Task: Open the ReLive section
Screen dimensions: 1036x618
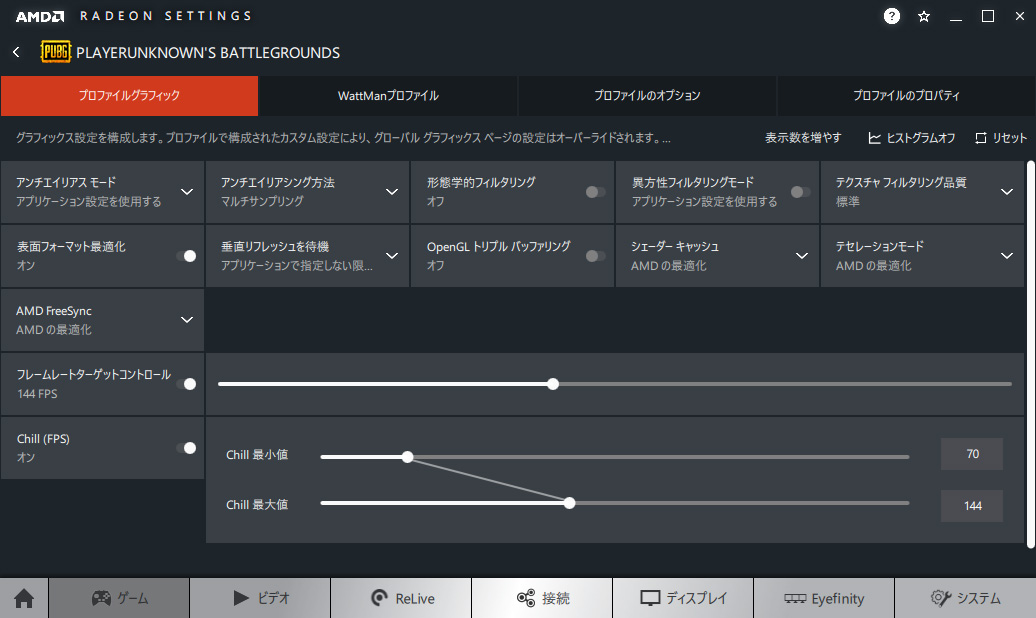Action: click(401, 598)
